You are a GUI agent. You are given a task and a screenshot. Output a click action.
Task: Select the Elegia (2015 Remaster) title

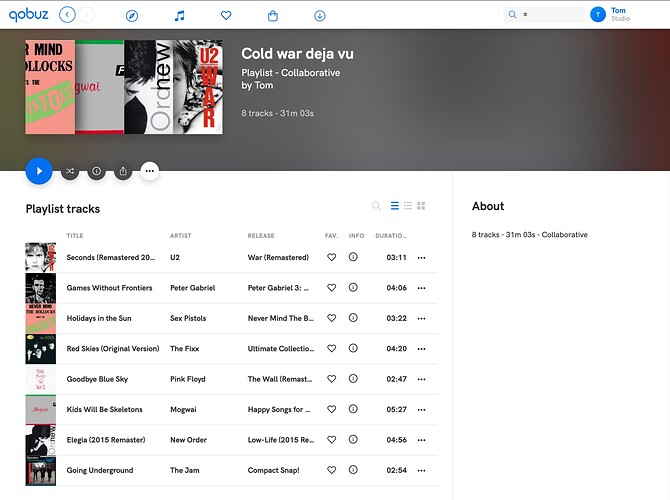(x=106, y=440)
